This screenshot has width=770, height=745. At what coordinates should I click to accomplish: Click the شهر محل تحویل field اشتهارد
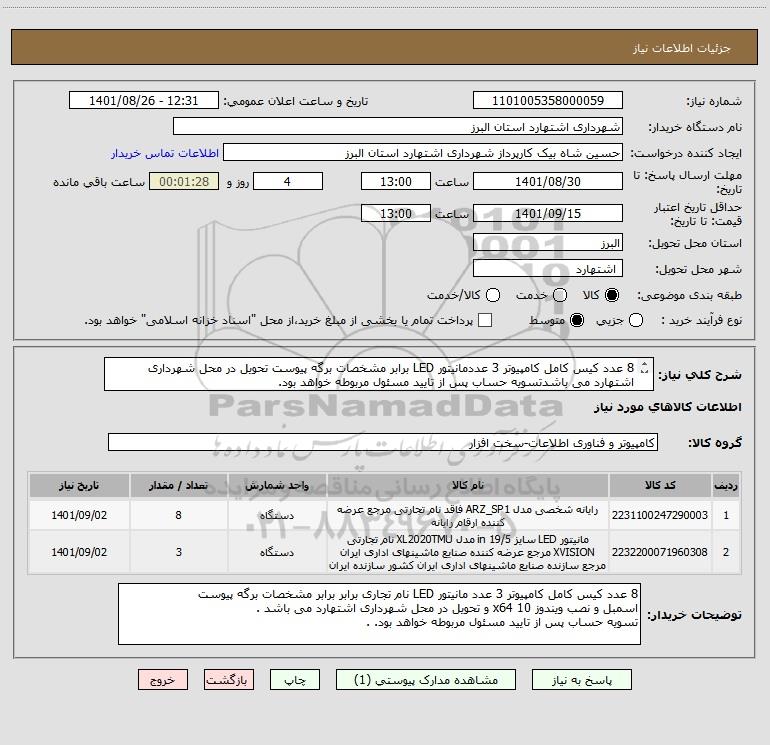pos(548,269)
